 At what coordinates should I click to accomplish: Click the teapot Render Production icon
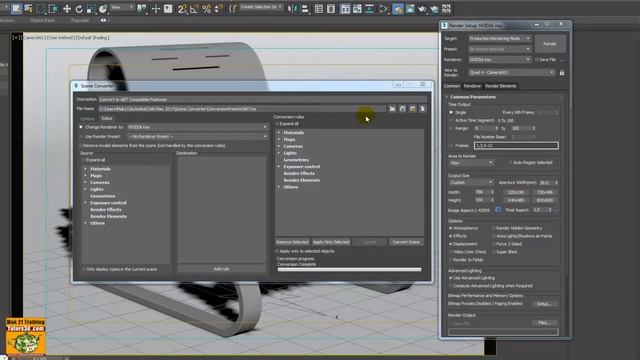(x=422, y=9)
